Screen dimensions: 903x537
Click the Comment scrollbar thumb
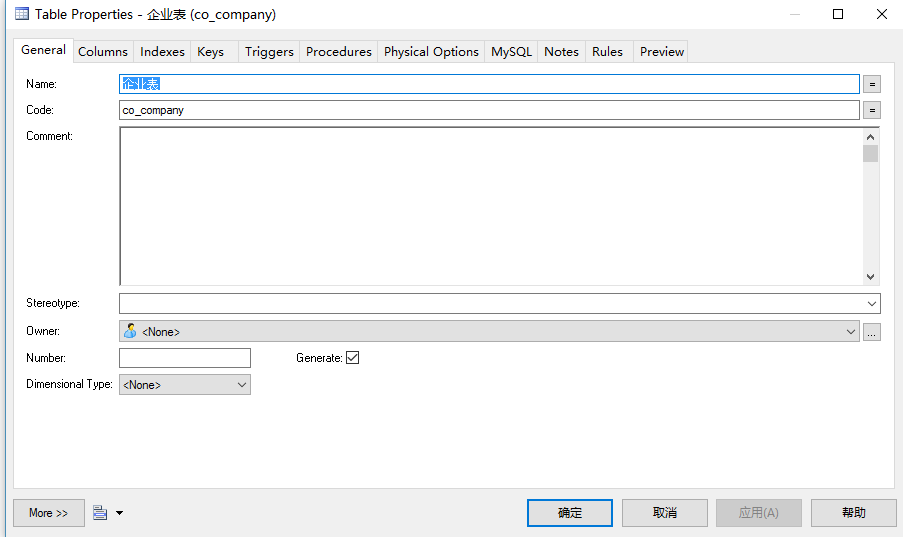coord(870,154)
